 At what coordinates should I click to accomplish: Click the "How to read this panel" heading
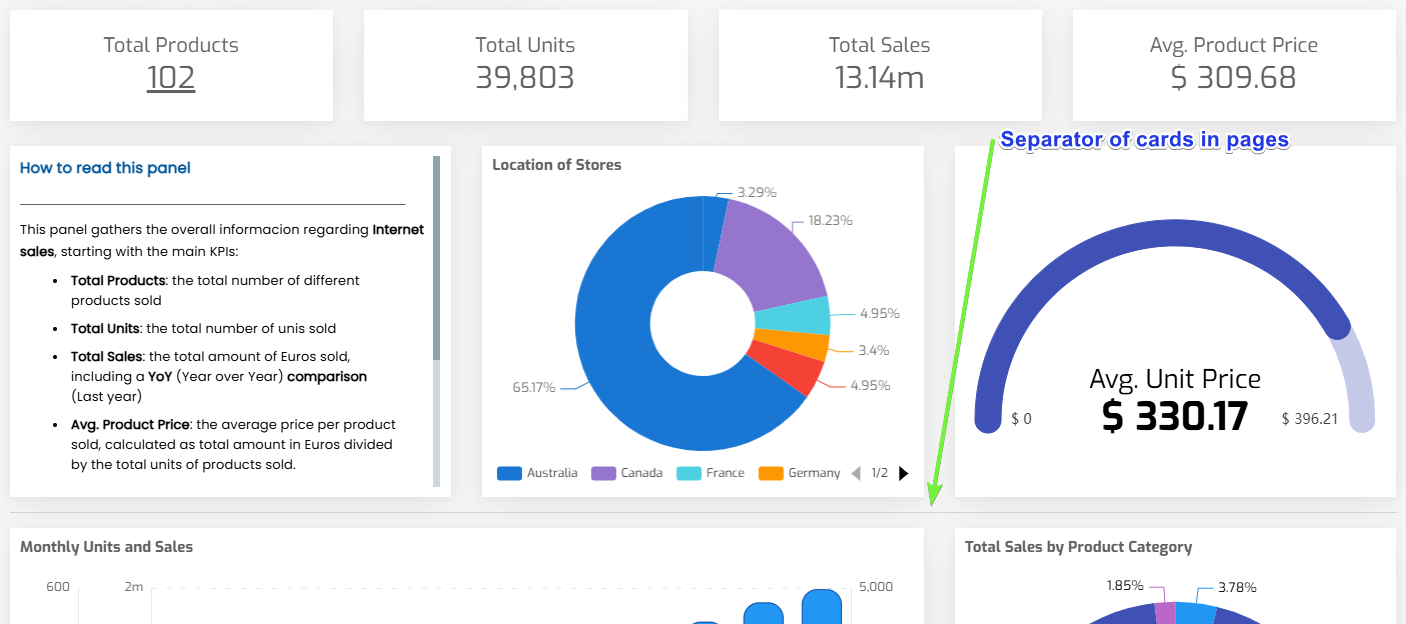click(105, 168)
